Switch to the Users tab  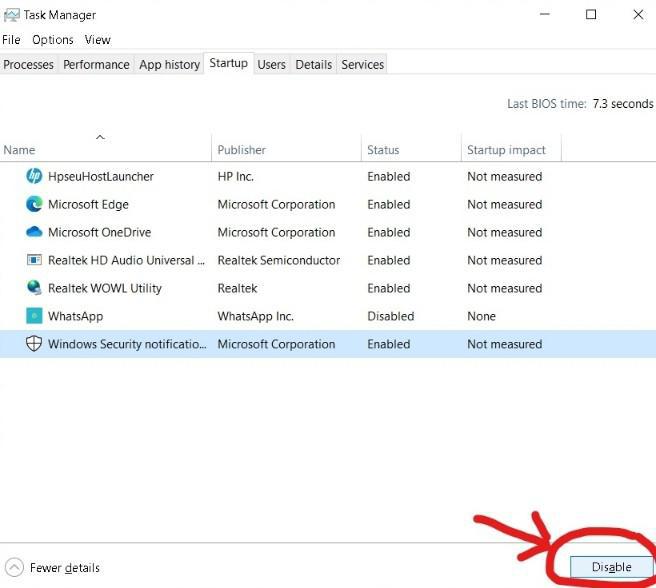point(272,64)
